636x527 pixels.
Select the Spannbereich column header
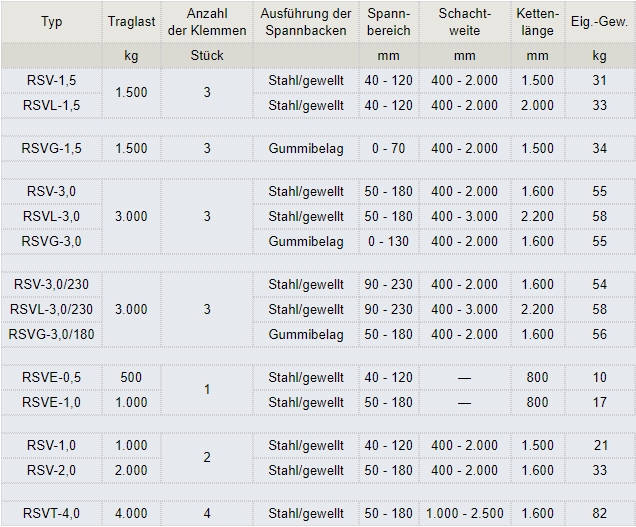[x=388, y=22]
